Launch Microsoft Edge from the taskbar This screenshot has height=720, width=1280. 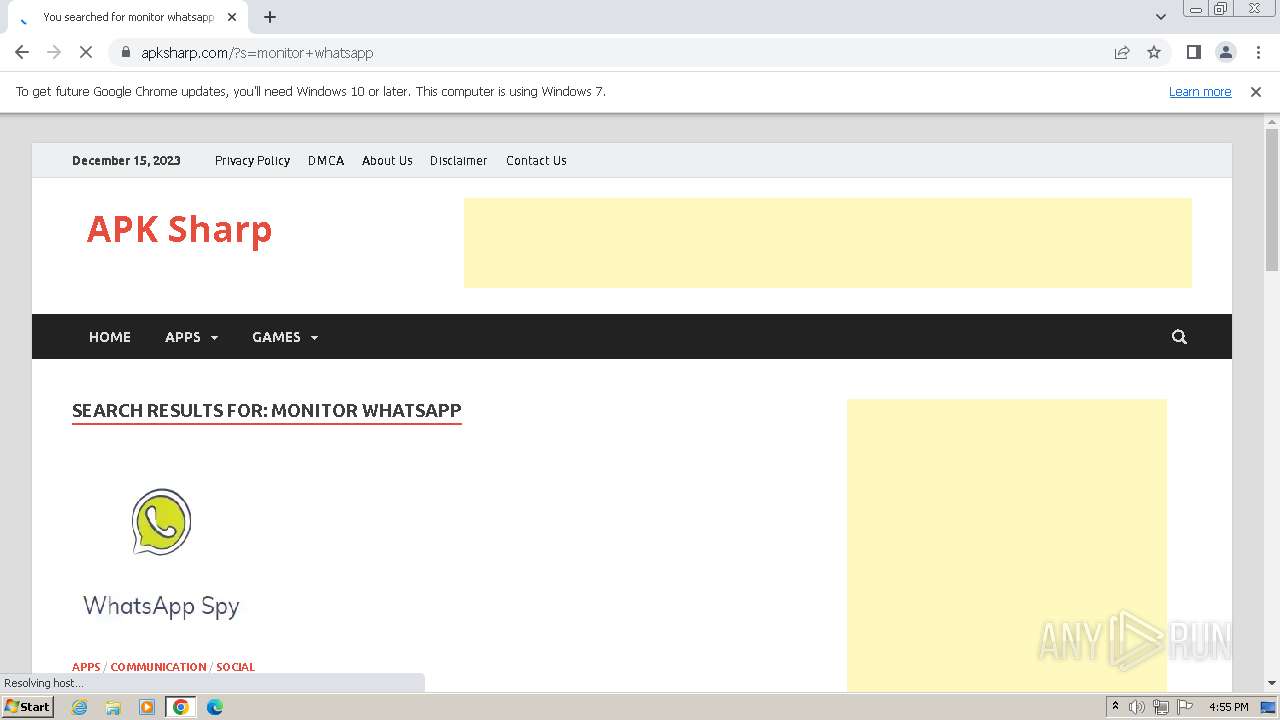click(x=215, y=707)
